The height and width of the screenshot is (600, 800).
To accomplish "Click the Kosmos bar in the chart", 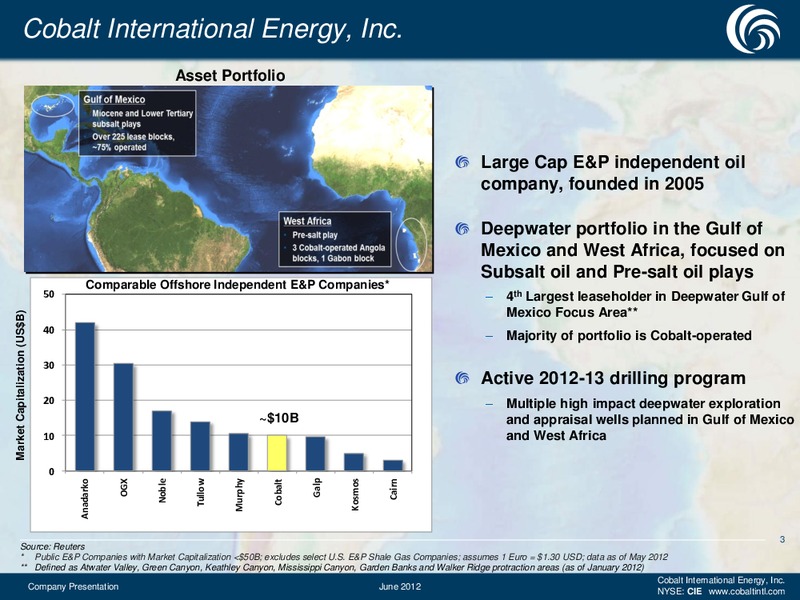I will [354, 462].
